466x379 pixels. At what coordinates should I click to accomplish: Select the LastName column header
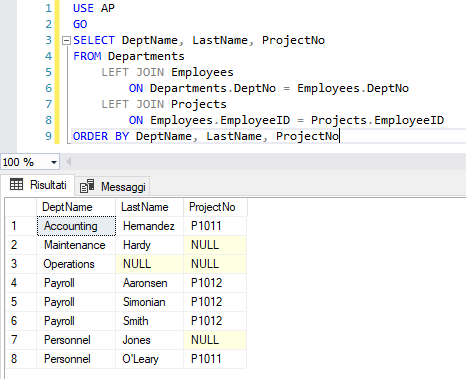tap(149, 207)
